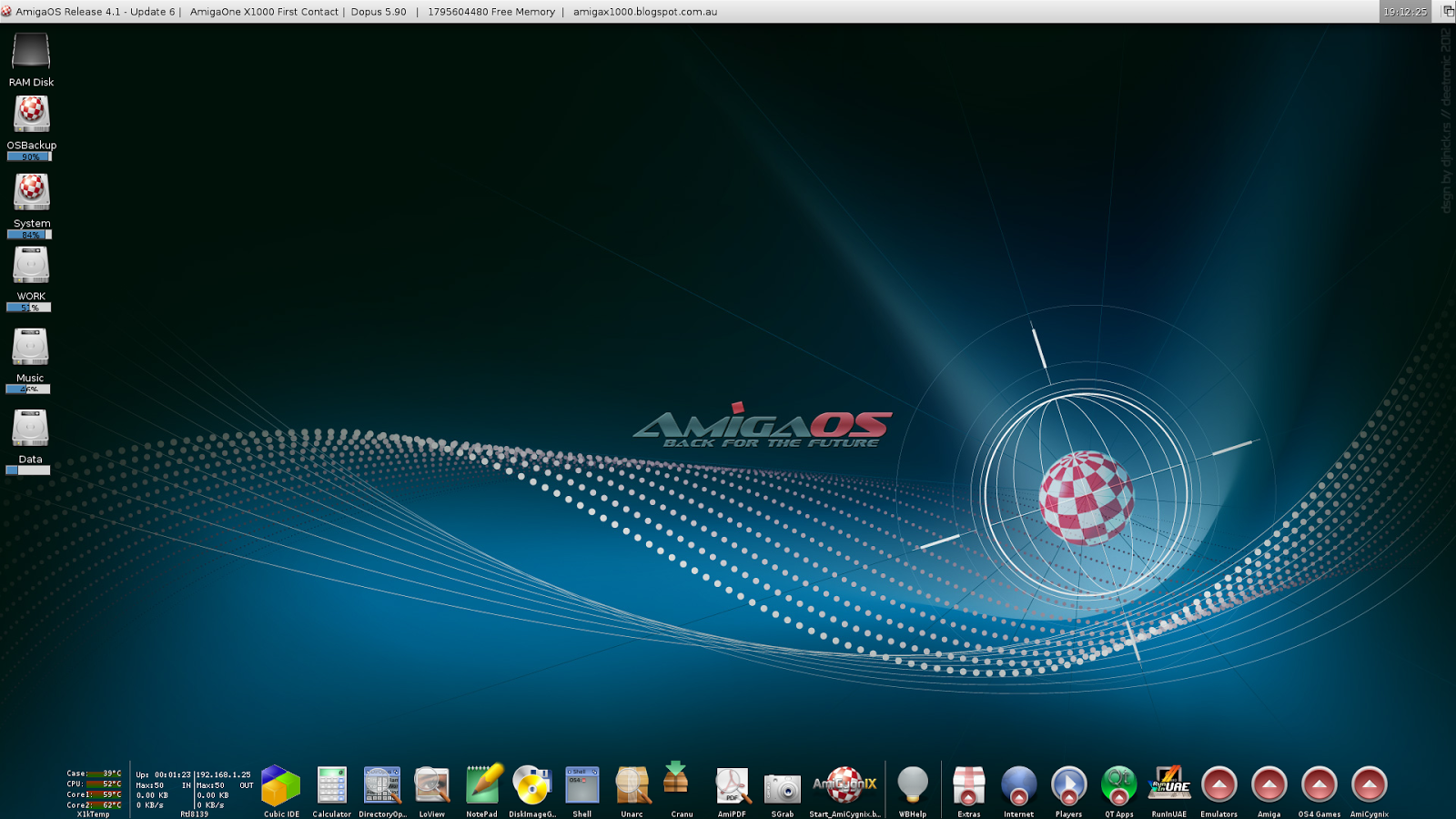Image resolution: width=1456 pixels, height=819 pixels.
Task: Select the OSBackup drive icon
Action: 31,115
